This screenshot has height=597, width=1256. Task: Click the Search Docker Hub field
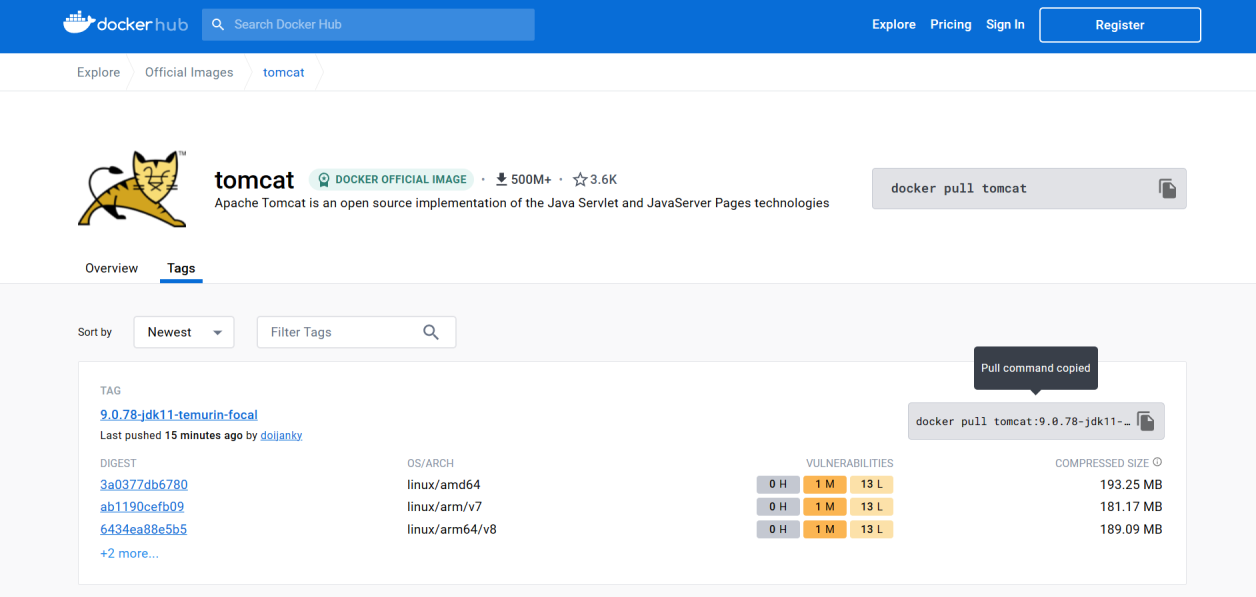point(368,25)
